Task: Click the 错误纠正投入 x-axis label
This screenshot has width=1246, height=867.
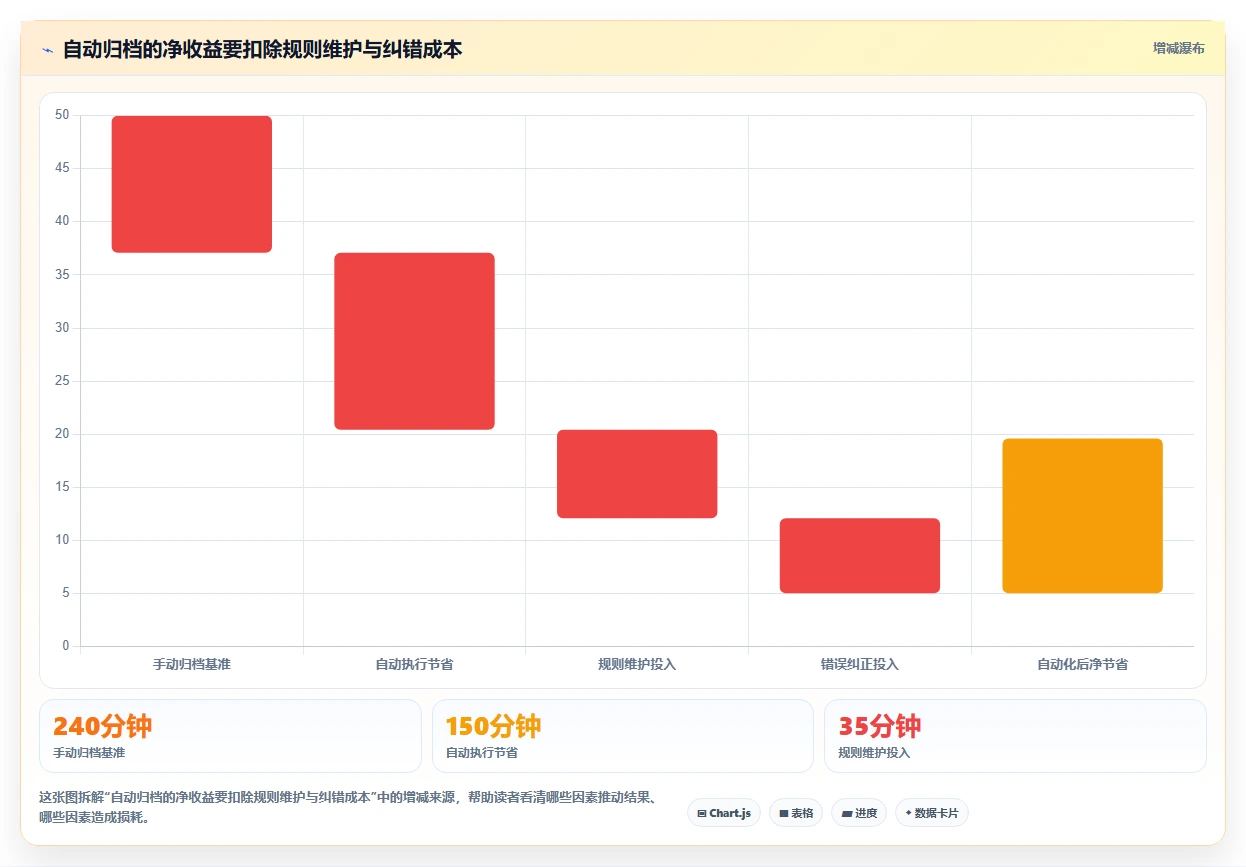Action: 860,664
